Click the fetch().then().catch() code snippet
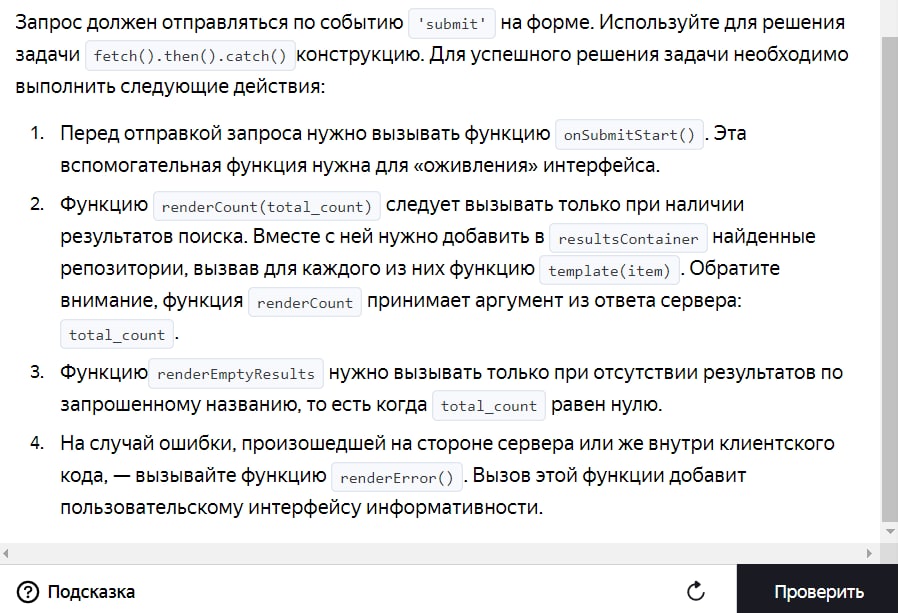Viewport: 898px width, 613px height. tap(191, 56)
